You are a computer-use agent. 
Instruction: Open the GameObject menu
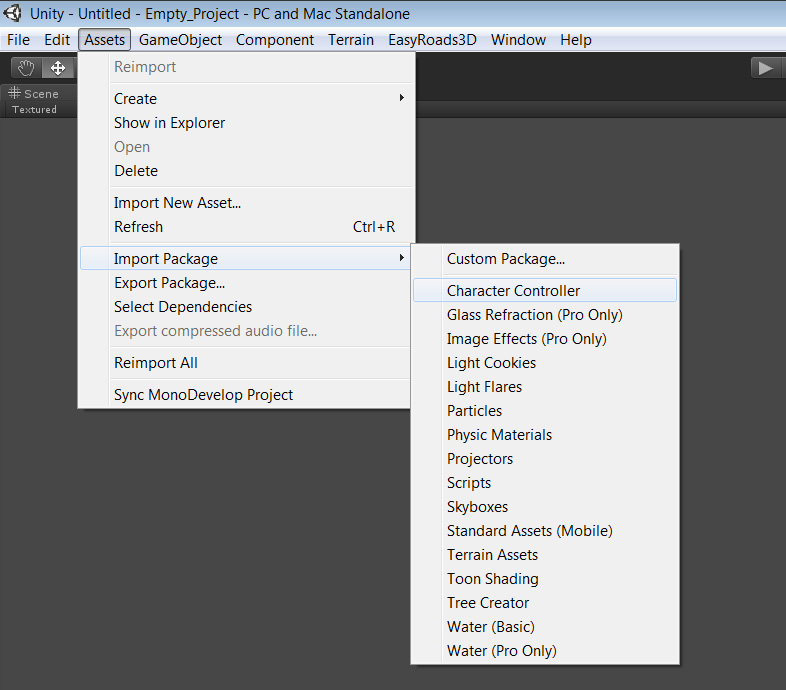coord(180,40)
